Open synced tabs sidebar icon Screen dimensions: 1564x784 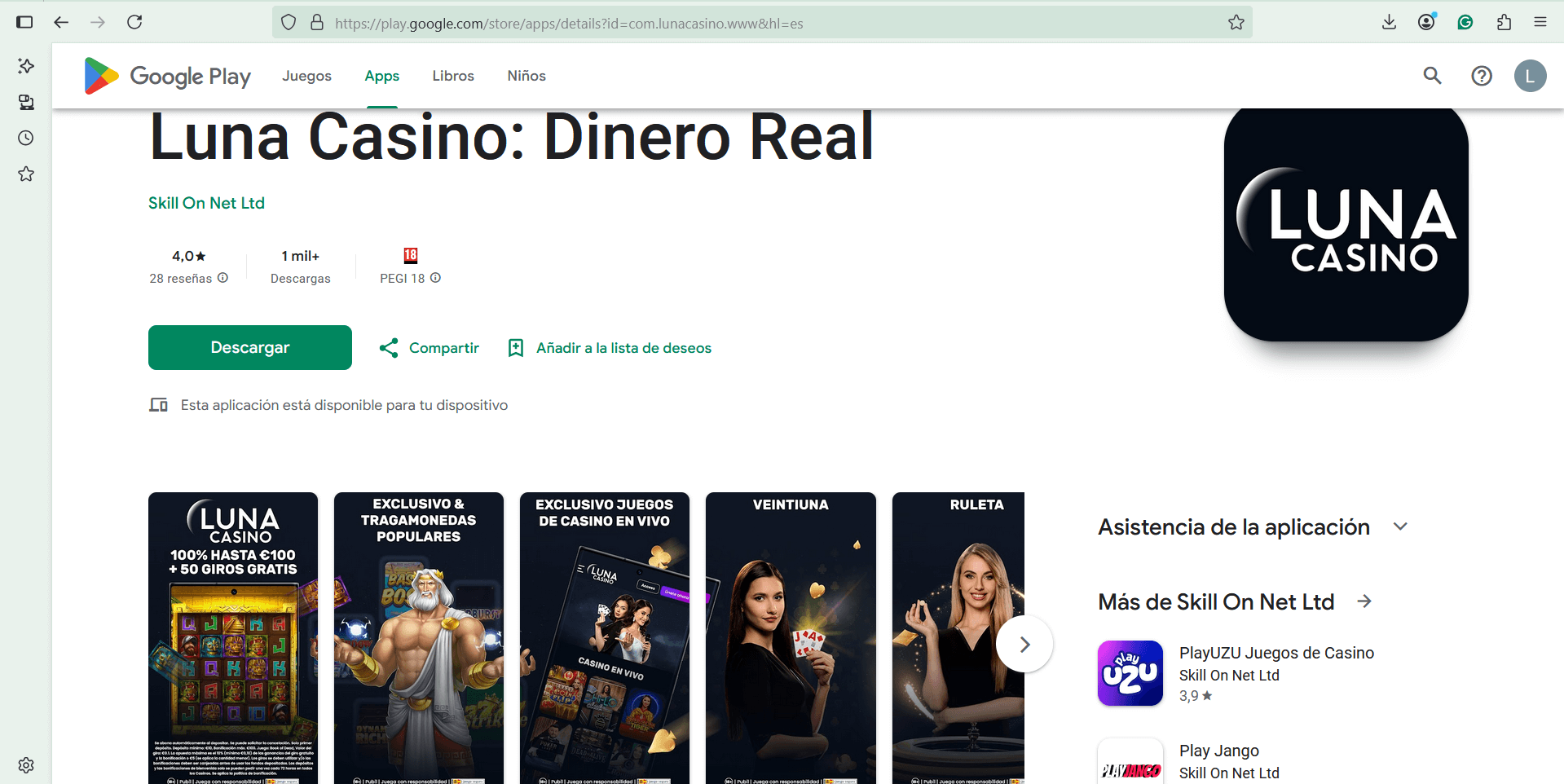coord(26,102)
